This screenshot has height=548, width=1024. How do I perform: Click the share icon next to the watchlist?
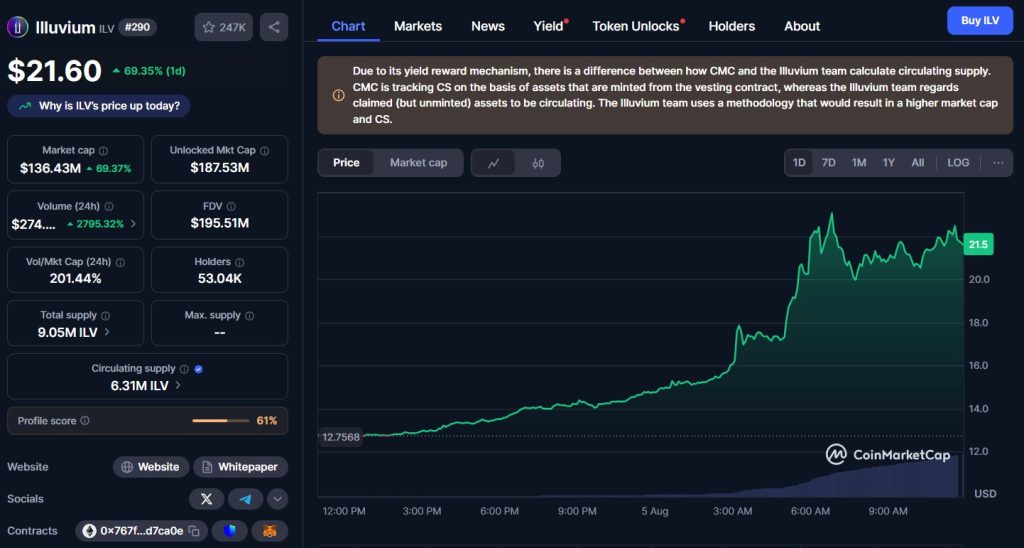pyautogui.click(x=274, y=27)
